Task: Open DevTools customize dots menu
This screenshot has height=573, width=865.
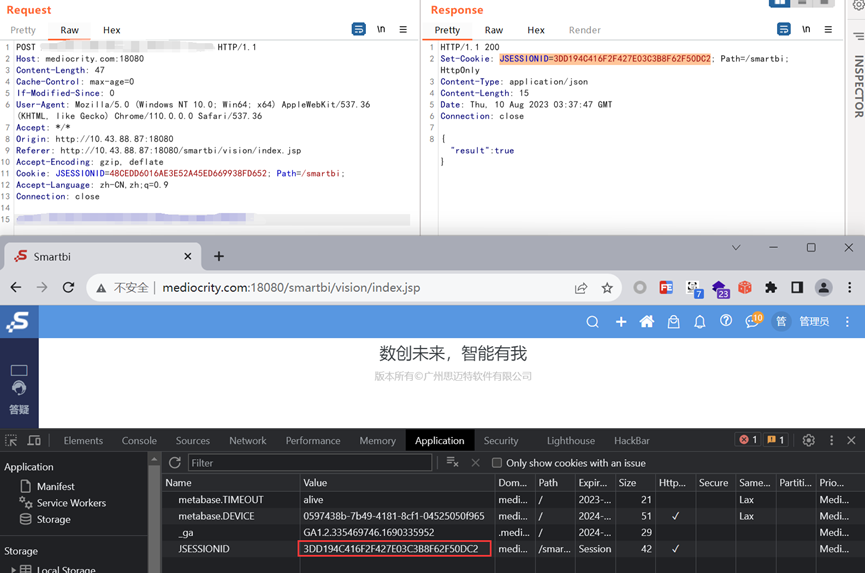Action: tap(831, 440)
